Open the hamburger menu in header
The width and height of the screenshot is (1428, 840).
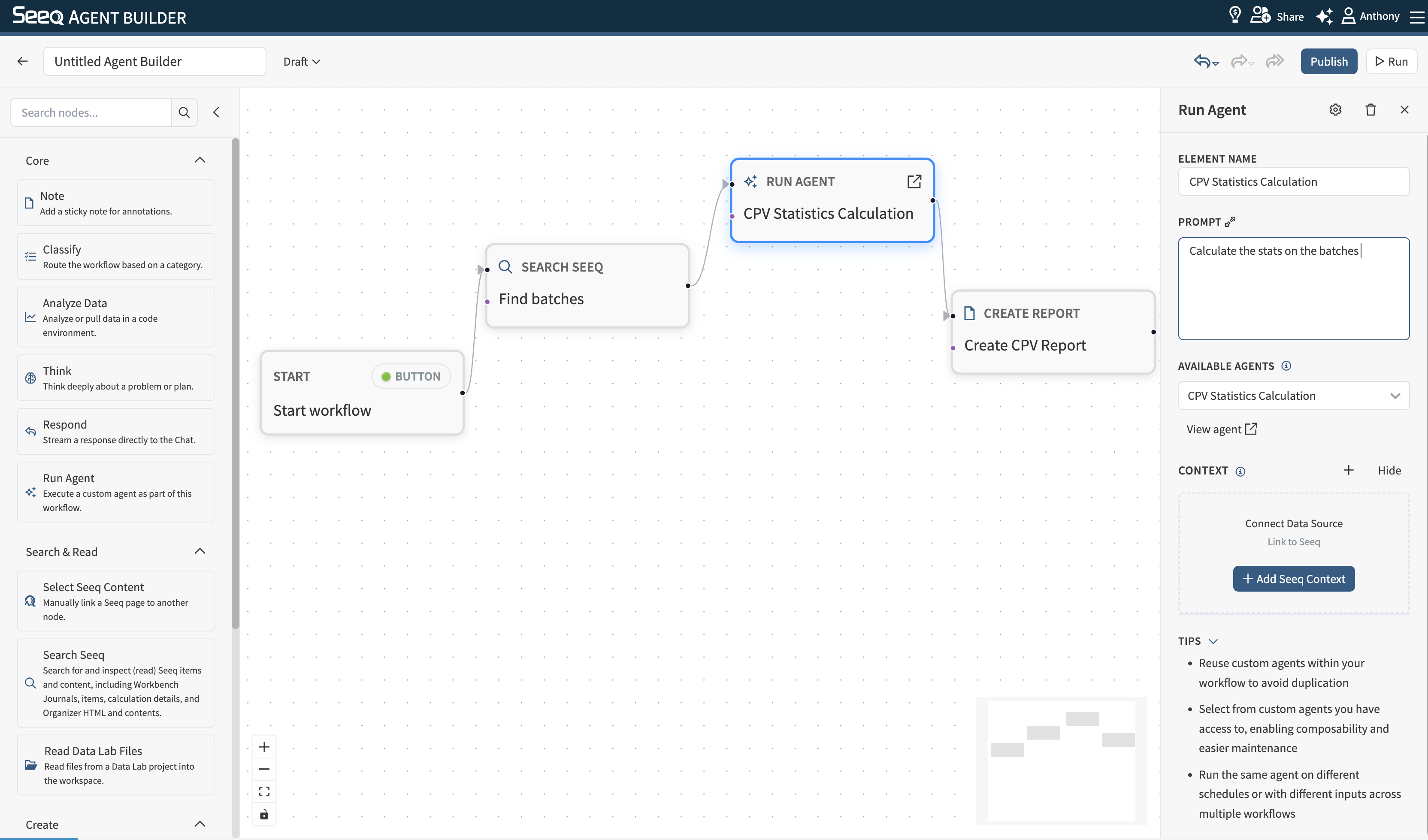coord(1417,16)
